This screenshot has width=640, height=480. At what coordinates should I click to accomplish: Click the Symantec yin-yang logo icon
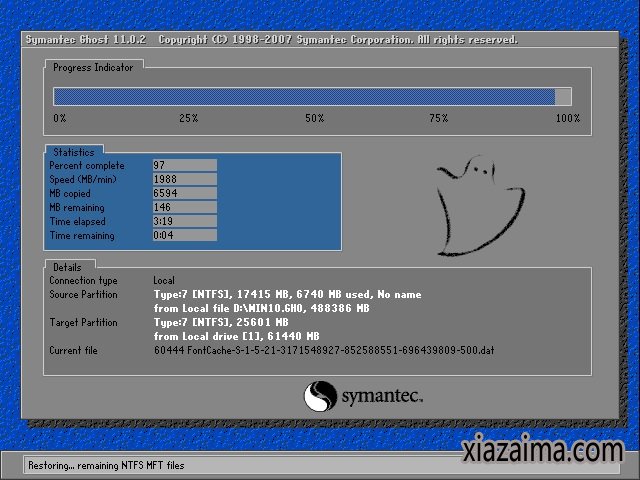pos(319,397)
